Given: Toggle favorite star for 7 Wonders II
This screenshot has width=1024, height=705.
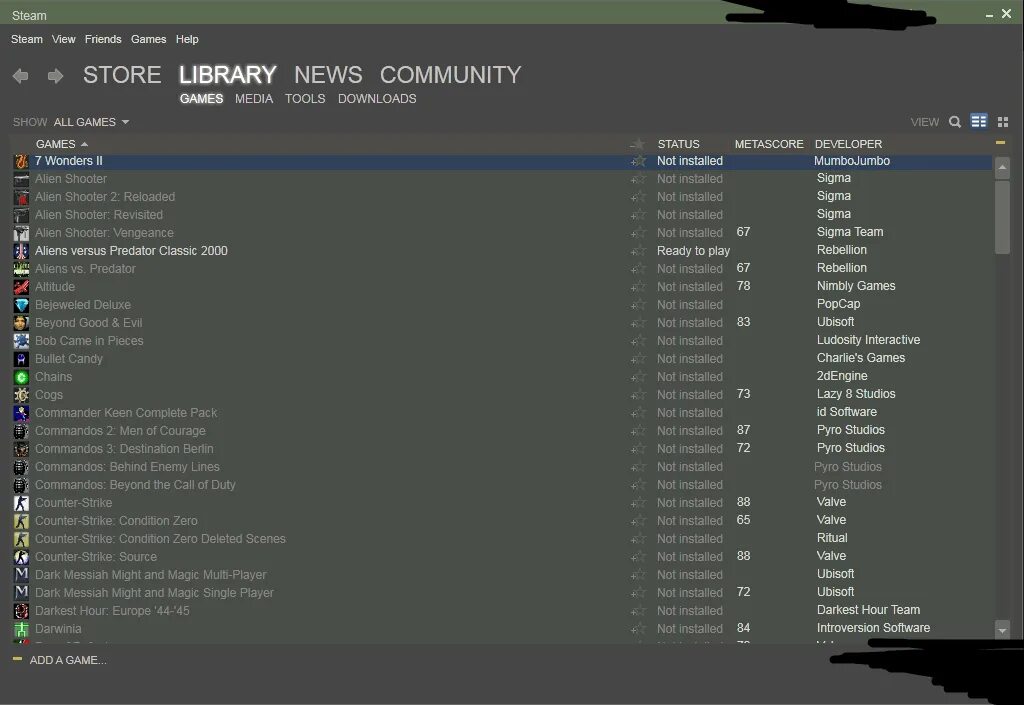Looking at the screenshot, I should coord(638,161).
